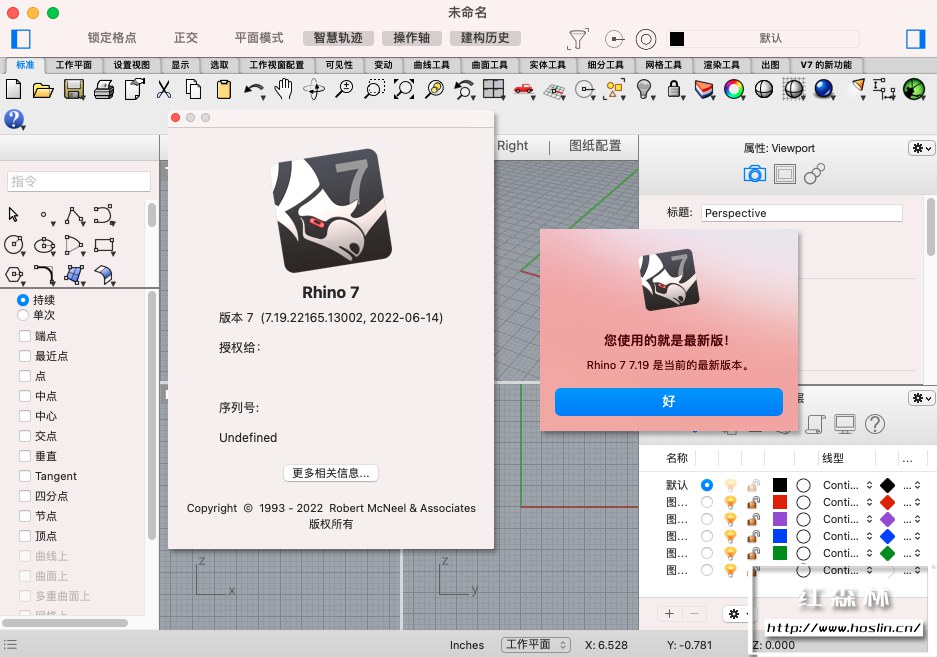
Task: Click the blue render sphere icon
Action: (824, 90)
